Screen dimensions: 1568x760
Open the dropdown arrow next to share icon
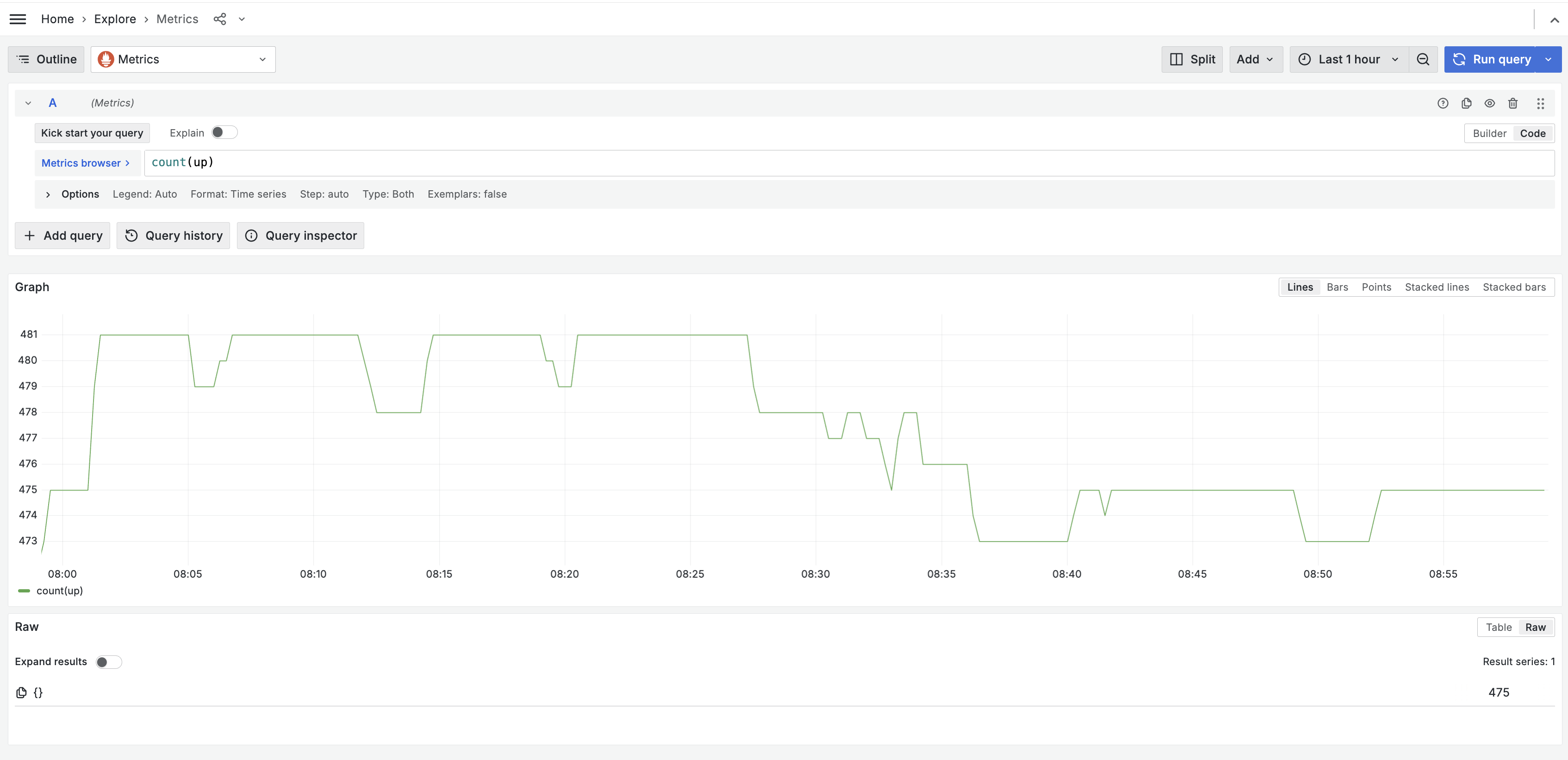(242, 19)
